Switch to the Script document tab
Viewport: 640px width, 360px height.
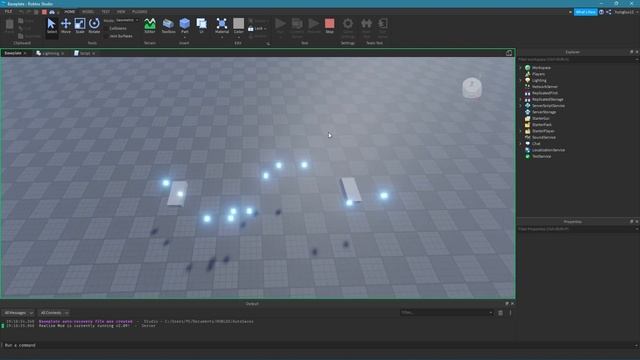pos(83,53)
